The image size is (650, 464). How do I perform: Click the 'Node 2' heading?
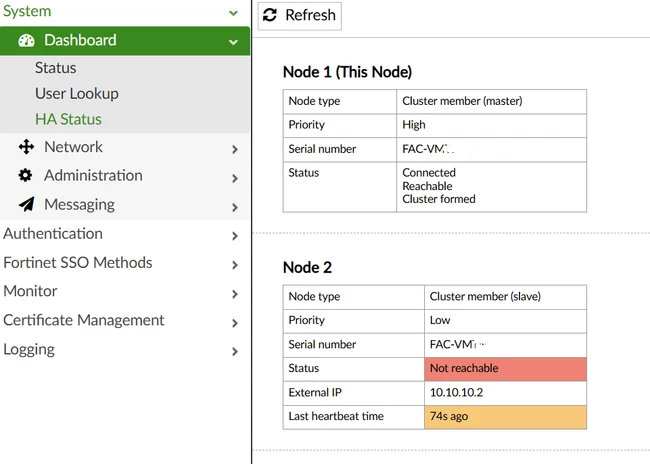(307, 267)
